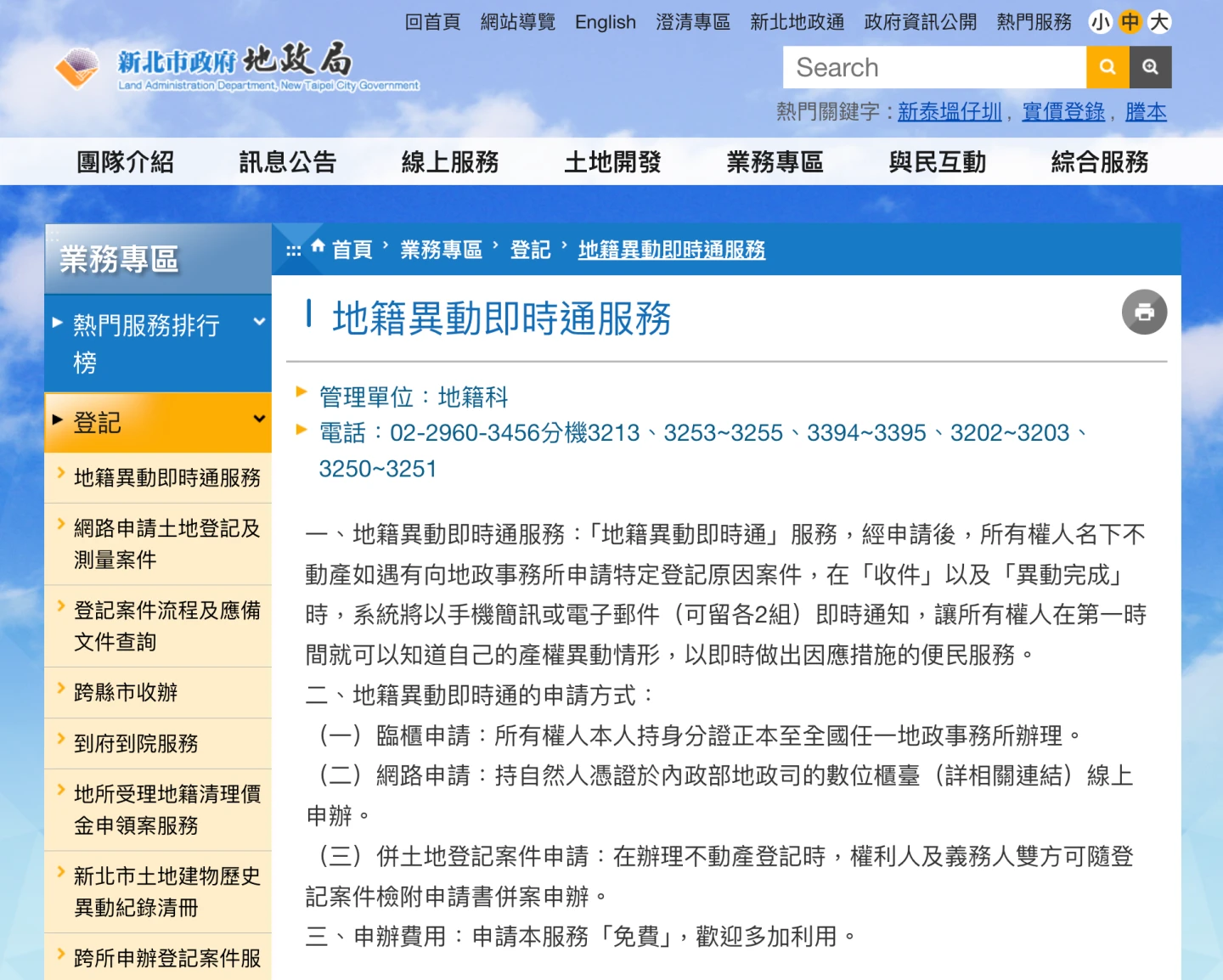This screenshot has width=1223, height=980.
Task: Click the breadcrumb dots anchor icon
Action: click(294, 251)
